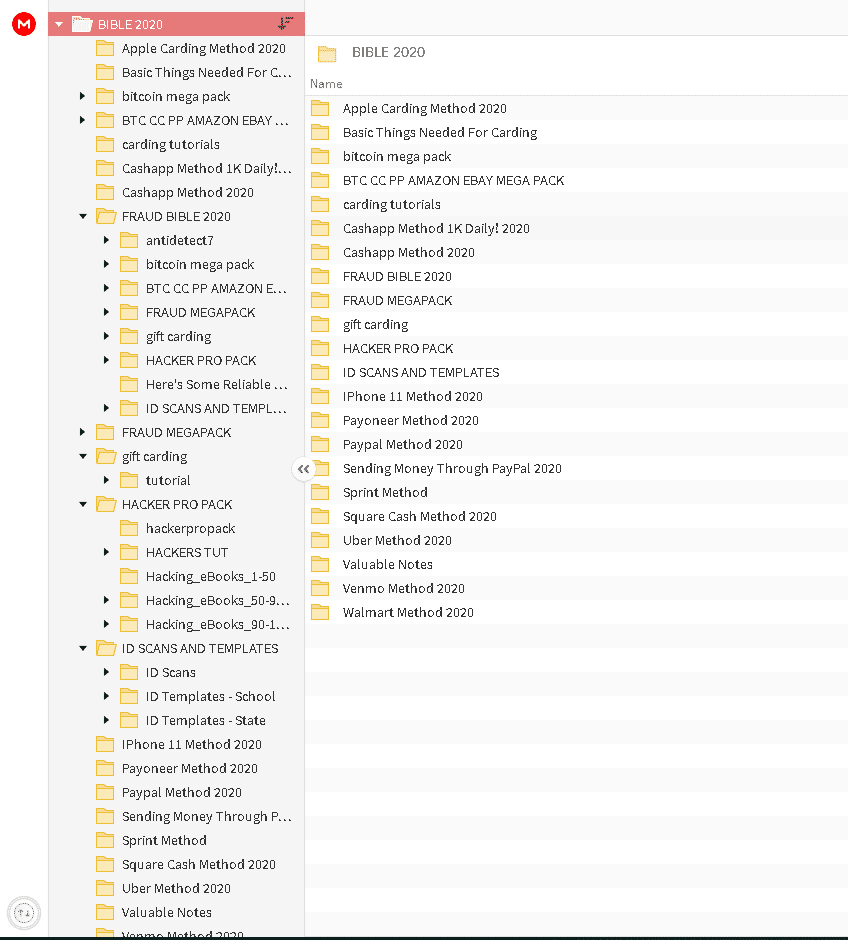Expand the tutorial subfolder arrow
Image resolution: width=848 pixels, height=940 pixels.
(106, 480)
